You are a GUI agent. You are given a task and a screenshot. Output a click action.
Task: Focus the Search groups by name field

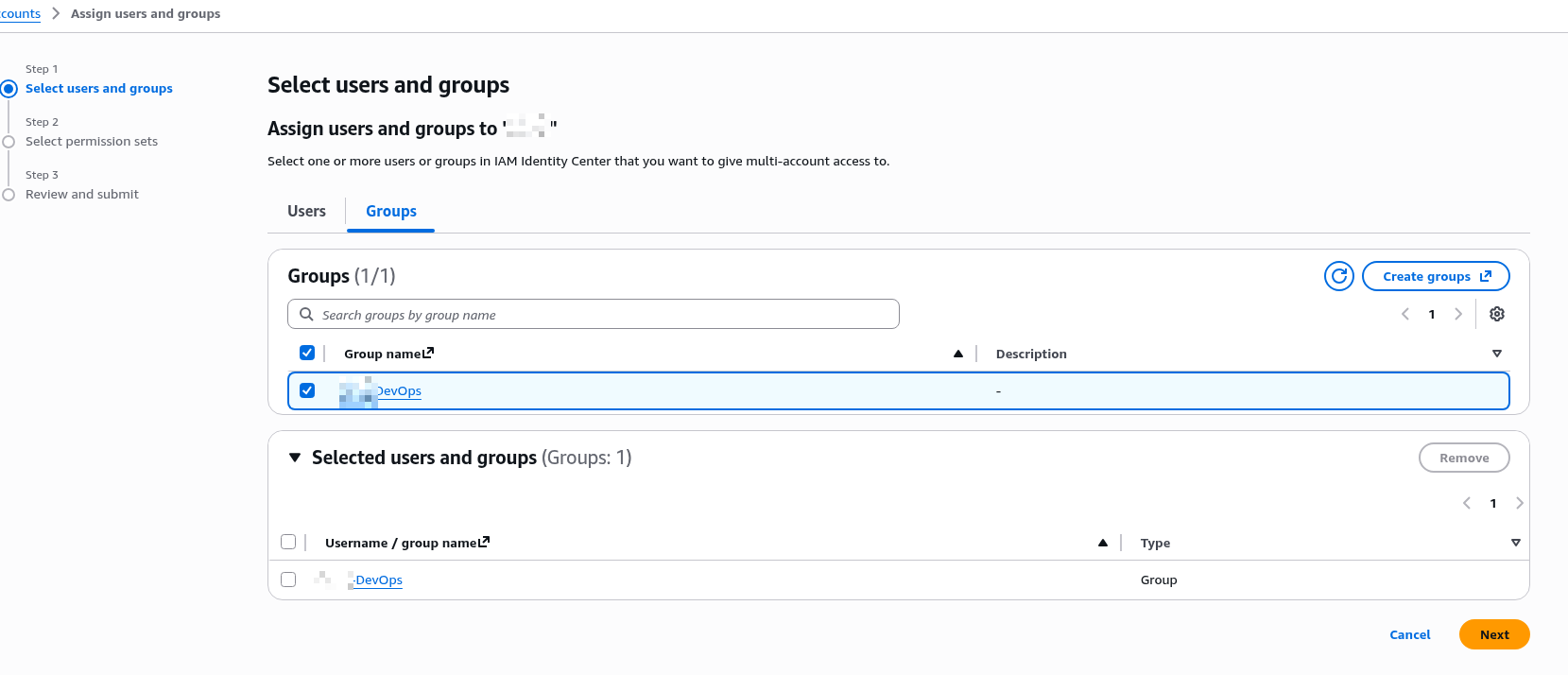pos(605,315)
